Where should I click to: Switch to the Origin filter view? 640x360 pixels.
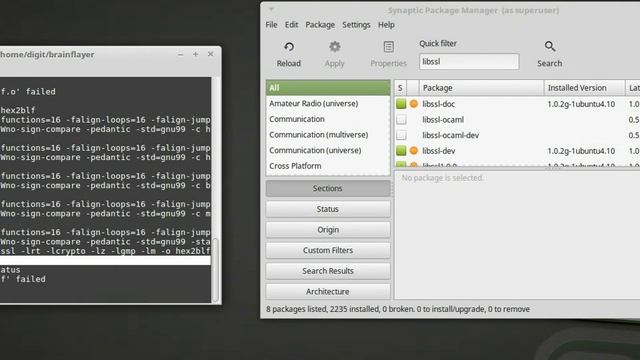(x=328, y=230)
